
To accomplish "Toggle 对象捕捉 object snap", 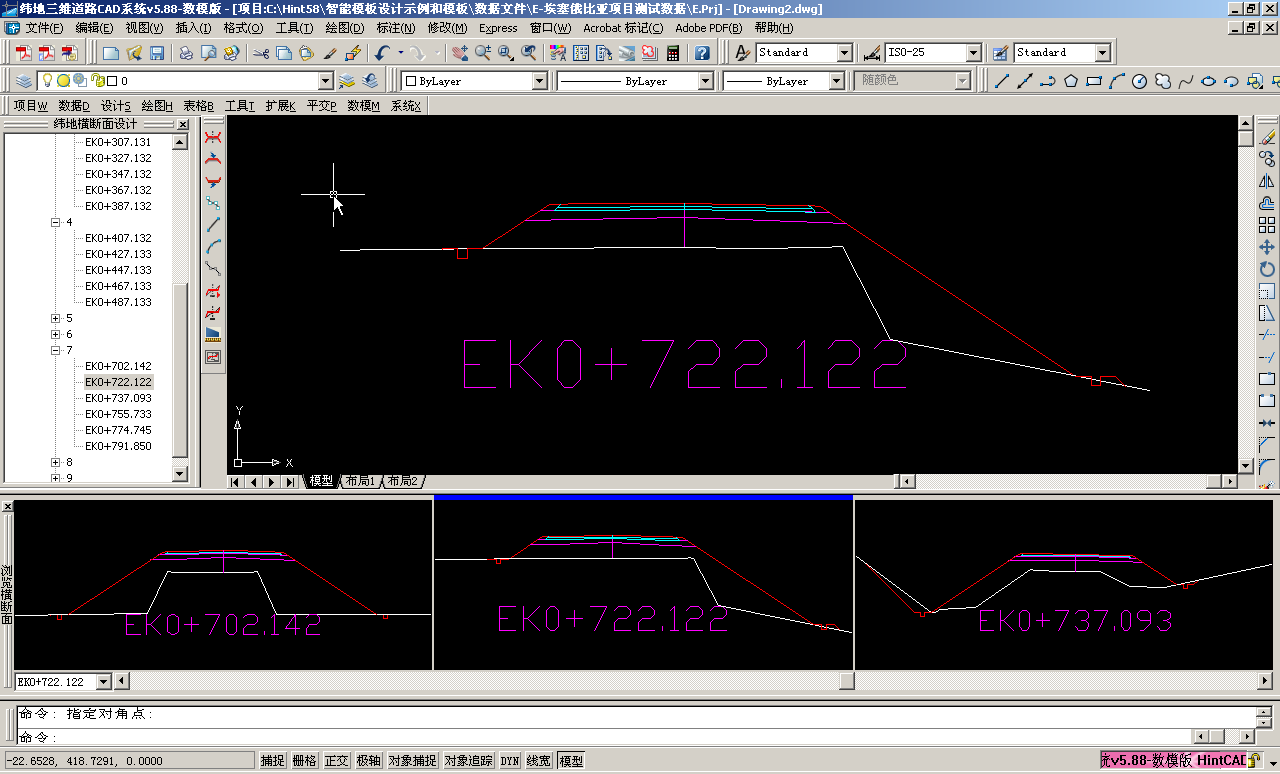I will click(x=412, y=761).
